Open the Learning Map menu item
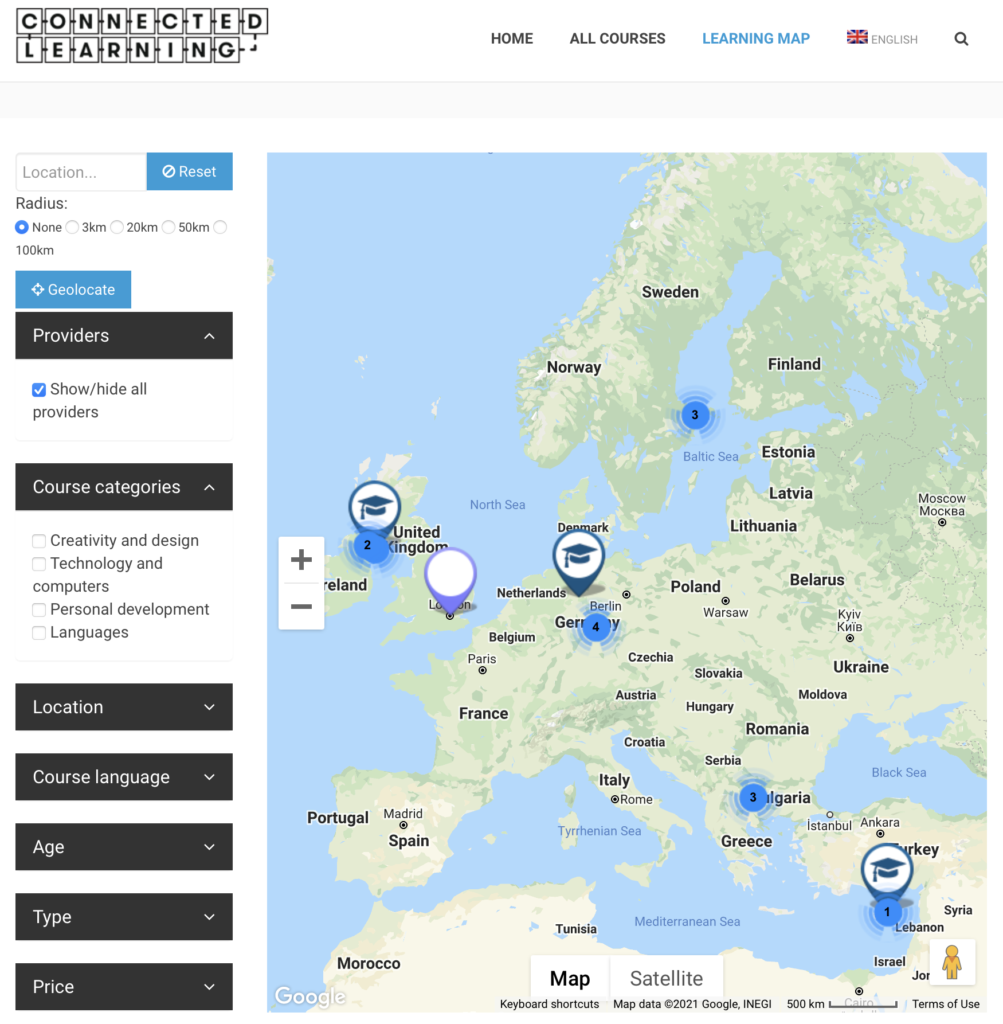Screen dimensions: 1003x1024 (x=756, y=39)
